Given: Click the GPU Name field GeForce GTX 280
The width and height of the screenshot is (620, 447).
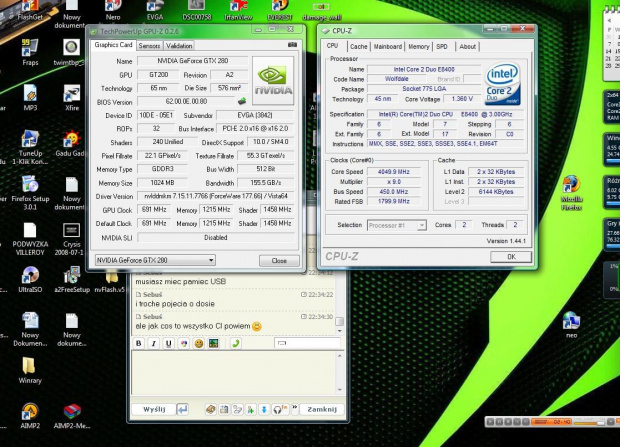Looking at the screenshot, I should coord(193,61).
